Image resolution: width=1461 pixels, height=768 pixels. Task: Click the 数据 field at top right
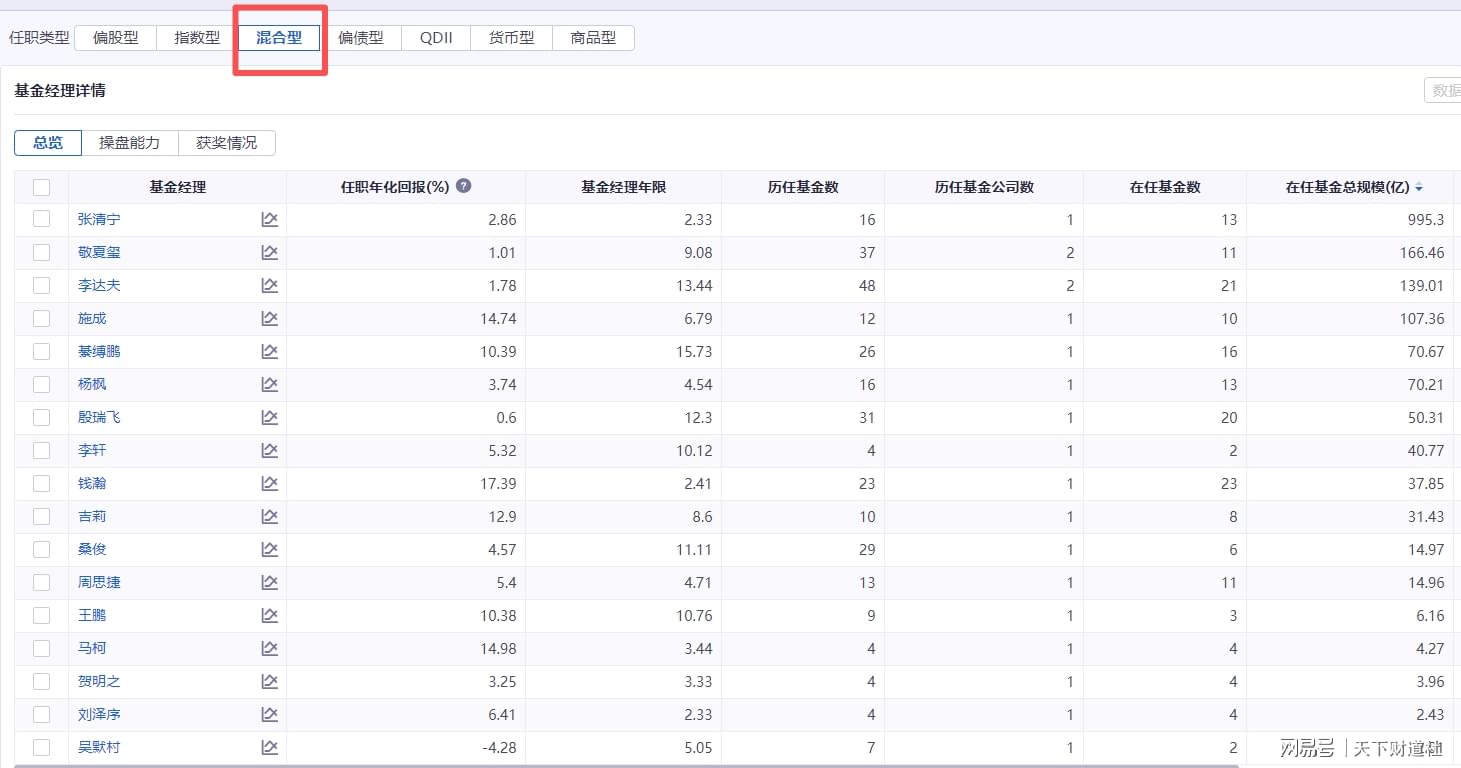(1444, 90)
